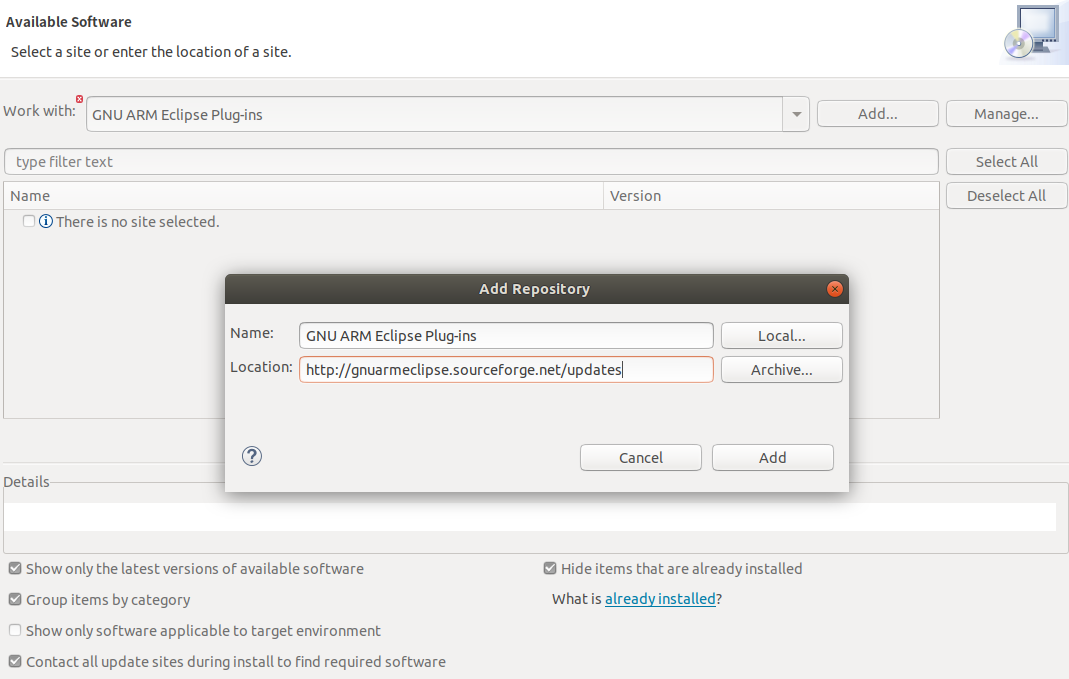Image resolution: width=1069 pixels, height=679 pixels.
Task: Click the 'There is no site selected.' row text
Action: [x=138, y=222]
